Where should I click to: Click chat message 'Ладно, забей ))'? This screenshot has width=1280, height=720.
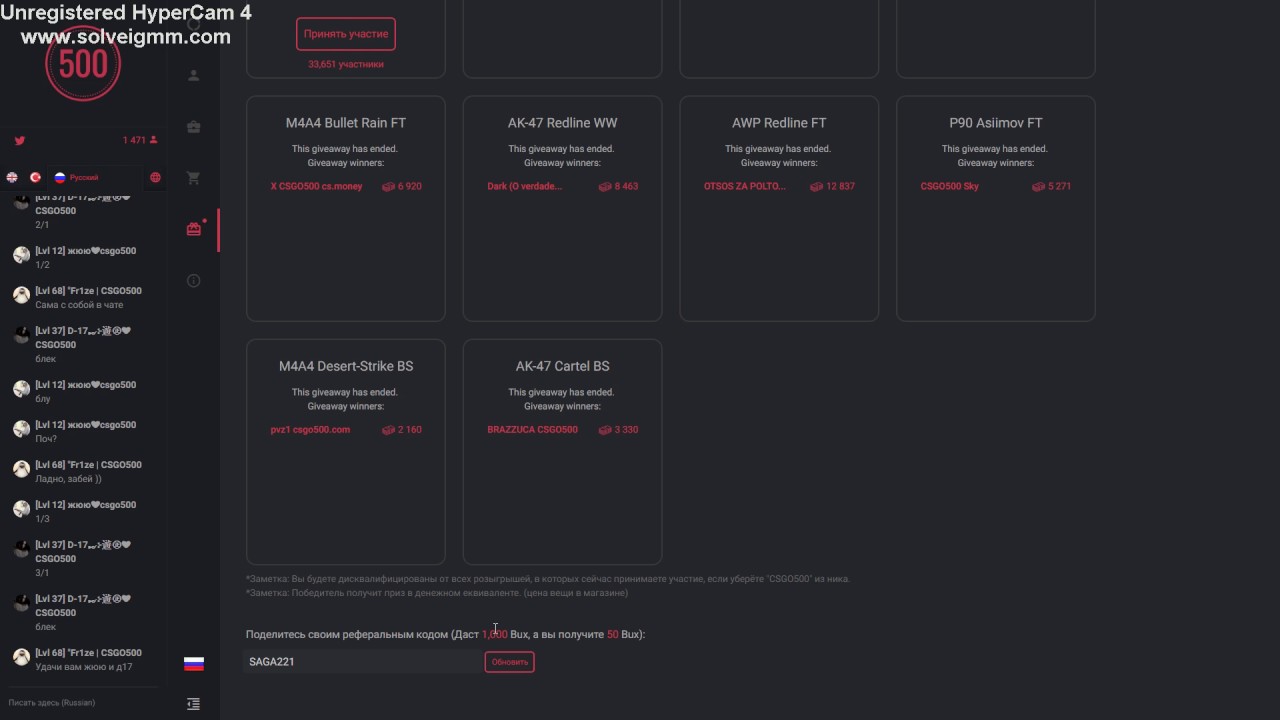[68, 479]
